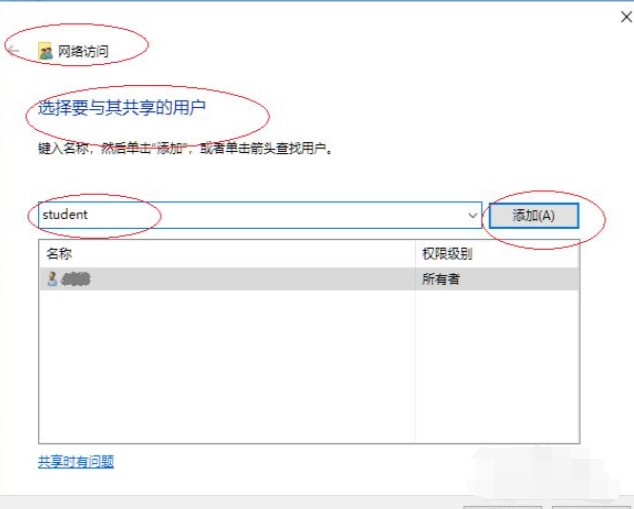Click the gray footer bar below the link
The height and width of the screenshot is (509, 634).
click(317, 502)
